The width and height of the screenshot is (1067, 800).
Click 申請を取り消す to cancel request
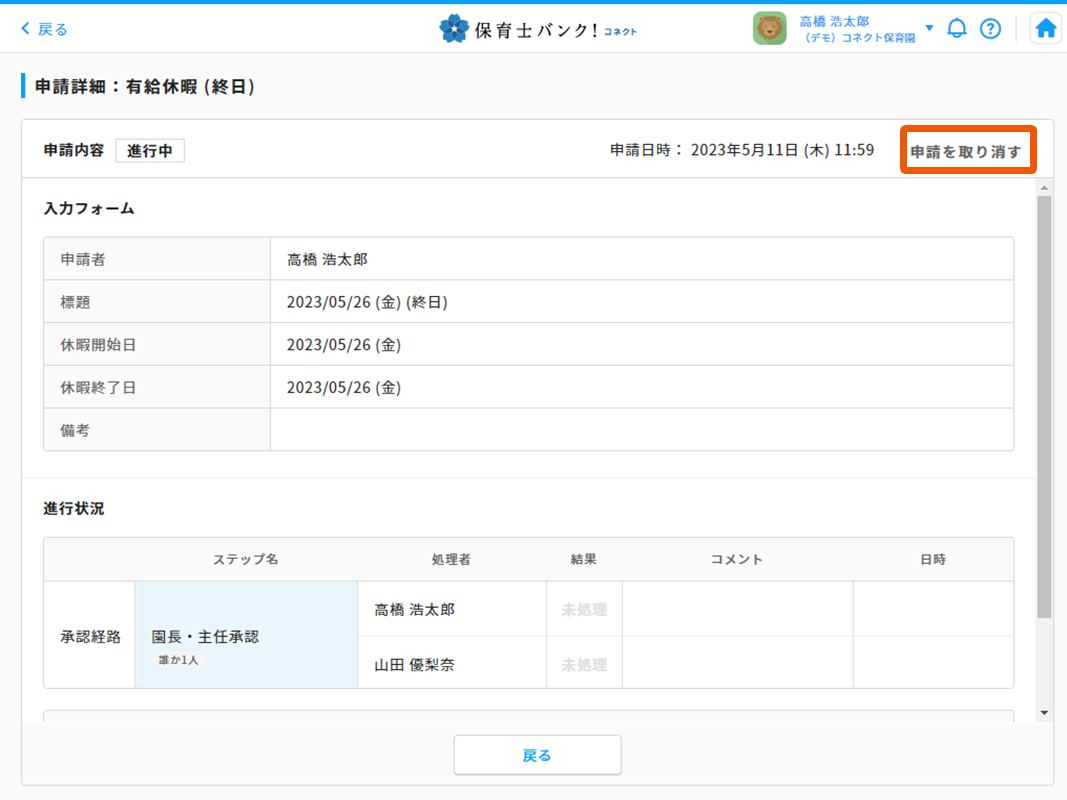(966, 152)
